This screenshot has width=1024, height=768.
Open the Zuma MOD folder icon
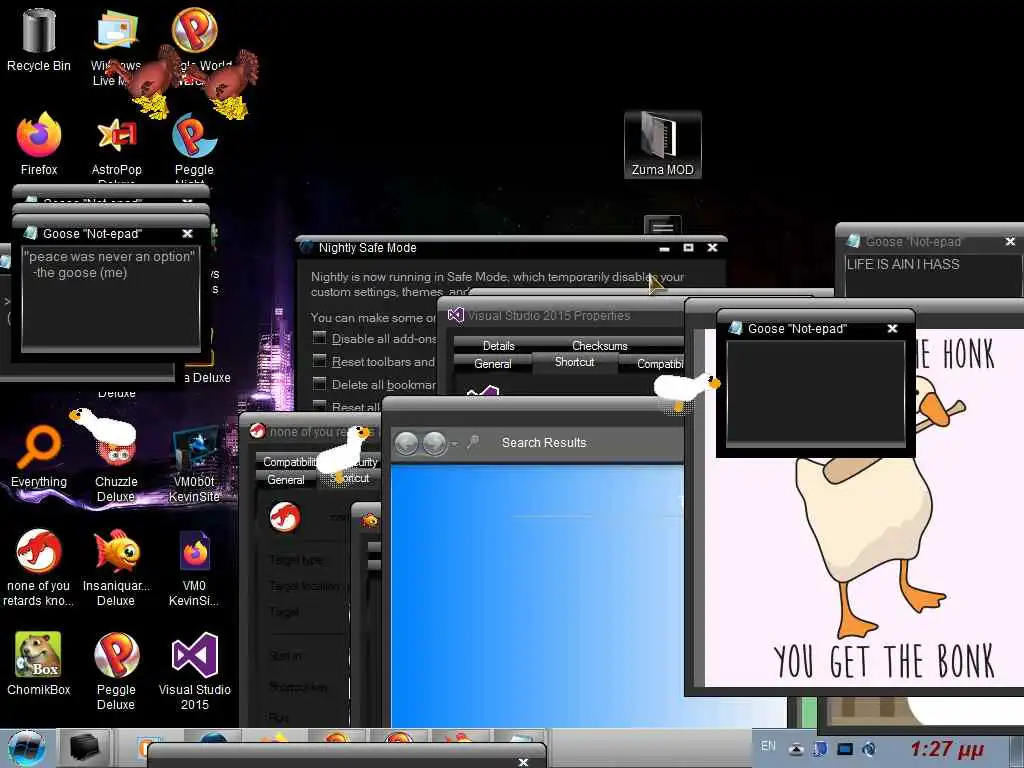[x=662, y=144]
